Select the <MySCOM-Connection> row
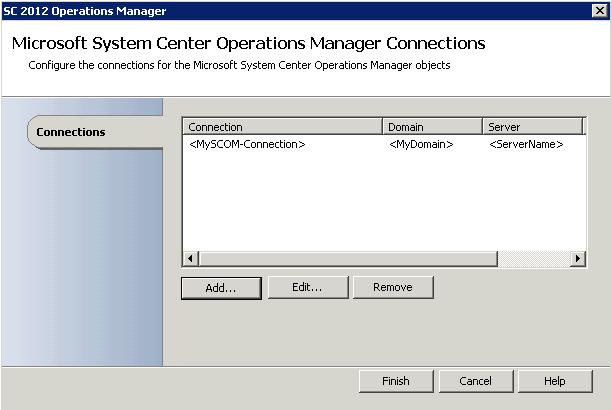 pos(384,145)
